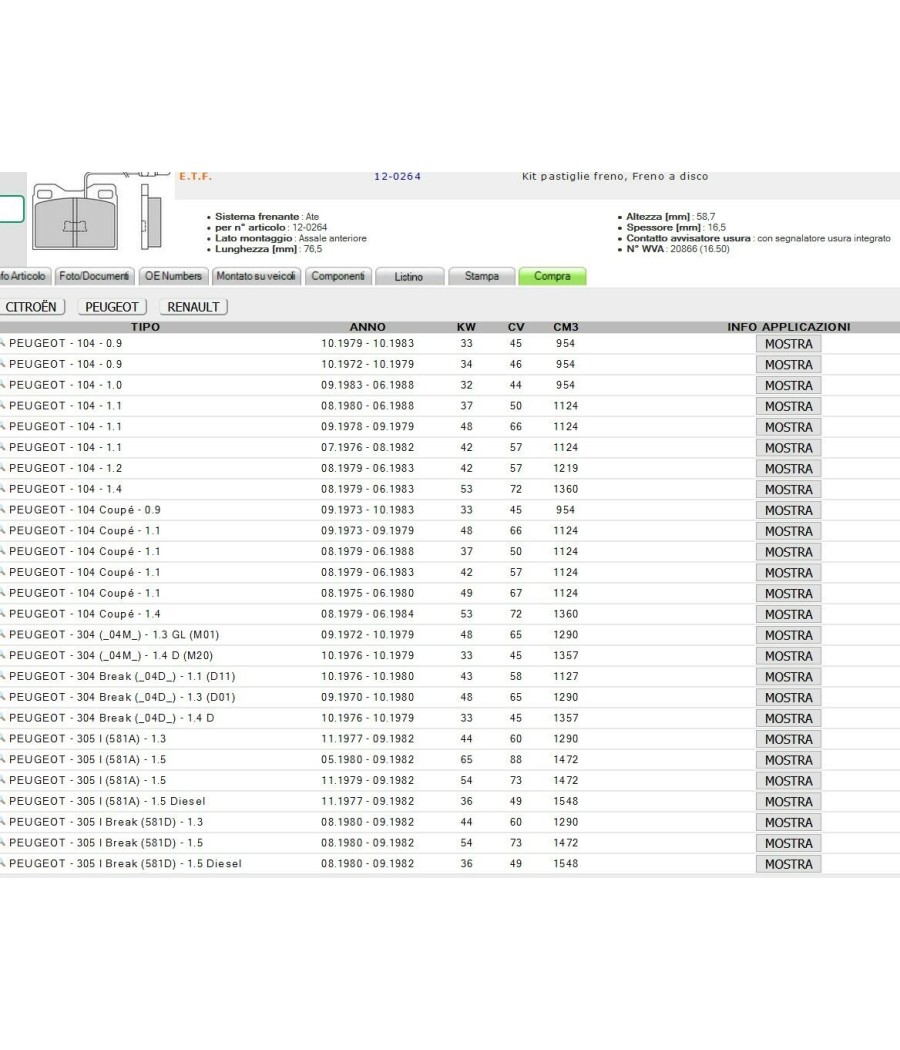
Task: Select the Montato su veicoli tab
Action: (256, 276)
